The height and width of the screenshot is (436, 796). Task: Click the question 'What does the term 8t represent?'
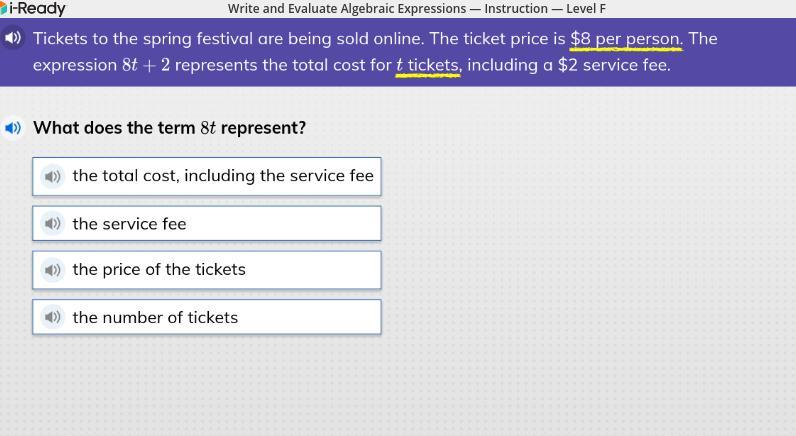coord(169,128)
